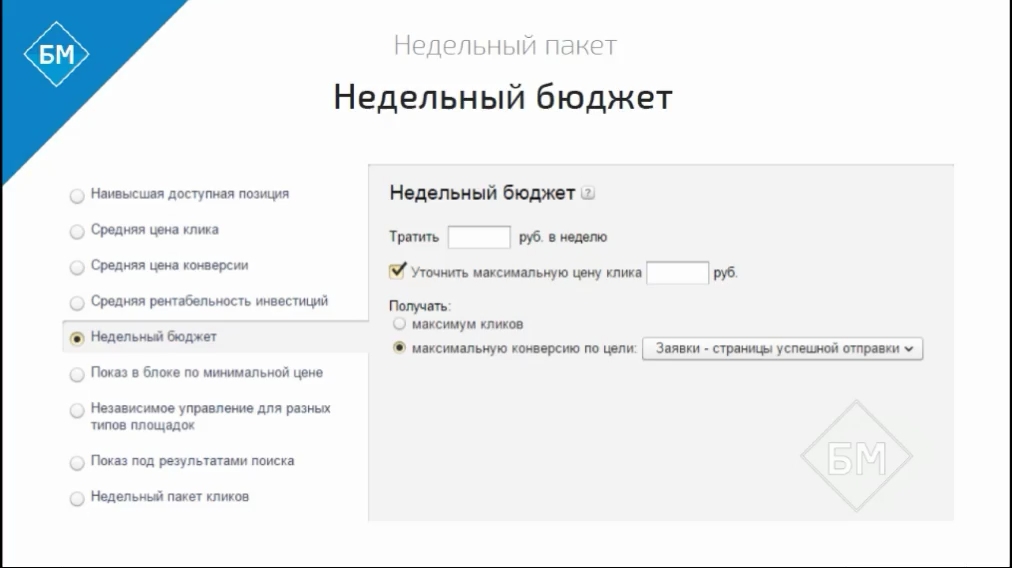Click the Недельный бюджет panel heading text

(x=482, y=192)
